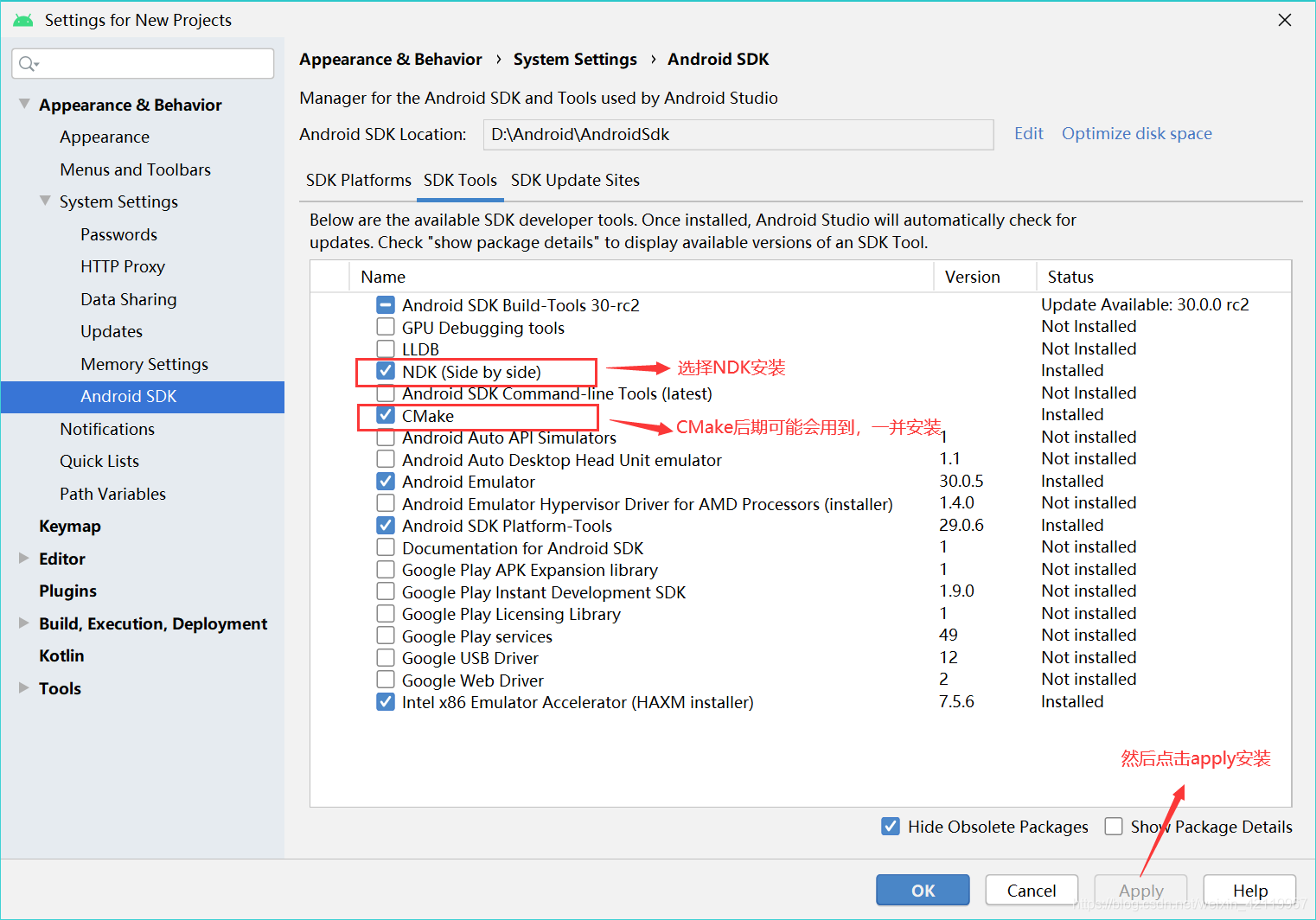The width and height of the screenshot is (1316, 920).
Task: Check Google Play services checkbox
Action: 386,636
